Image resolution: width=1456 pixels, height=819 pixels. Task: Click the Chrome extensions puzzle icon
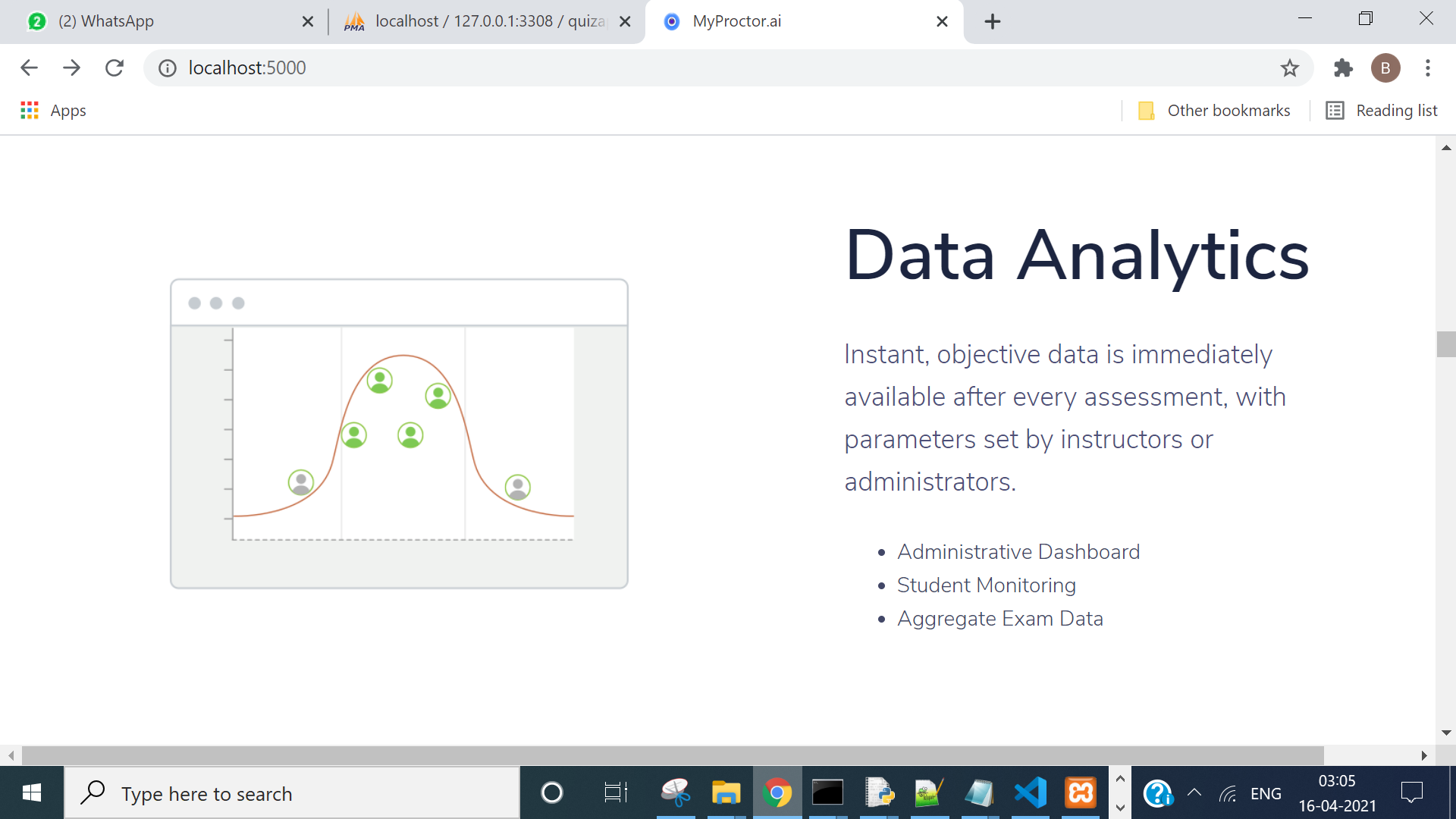[x=1343, y=67]
